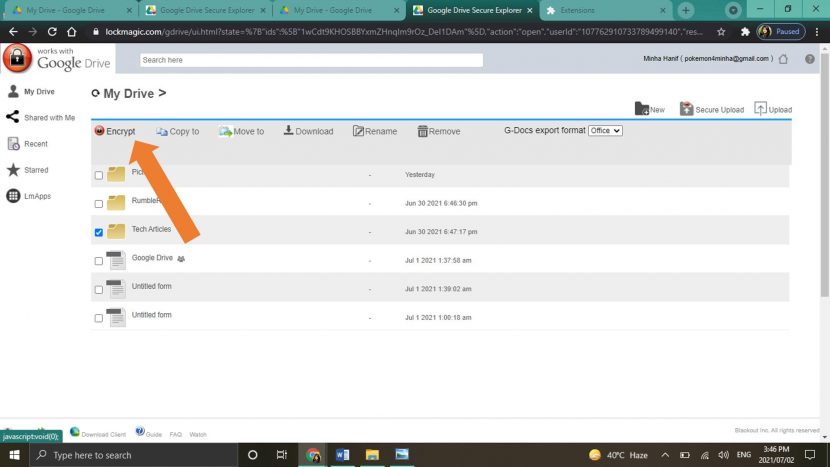830x467 pixels.
Task: Switch to first My Drive browser tab
Action: click(x=65, y=10)
